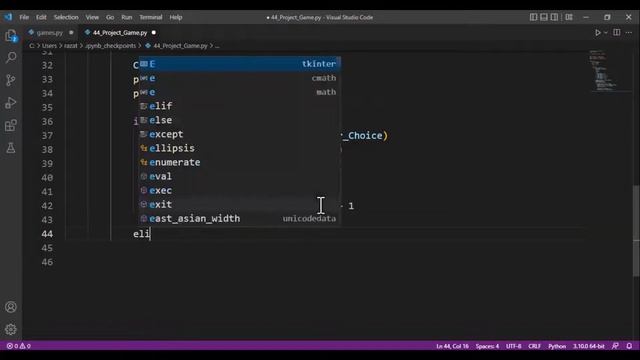This screenshot has width=640, height=360.
Task: Open the Terminal menu
Action: (151, 17)
